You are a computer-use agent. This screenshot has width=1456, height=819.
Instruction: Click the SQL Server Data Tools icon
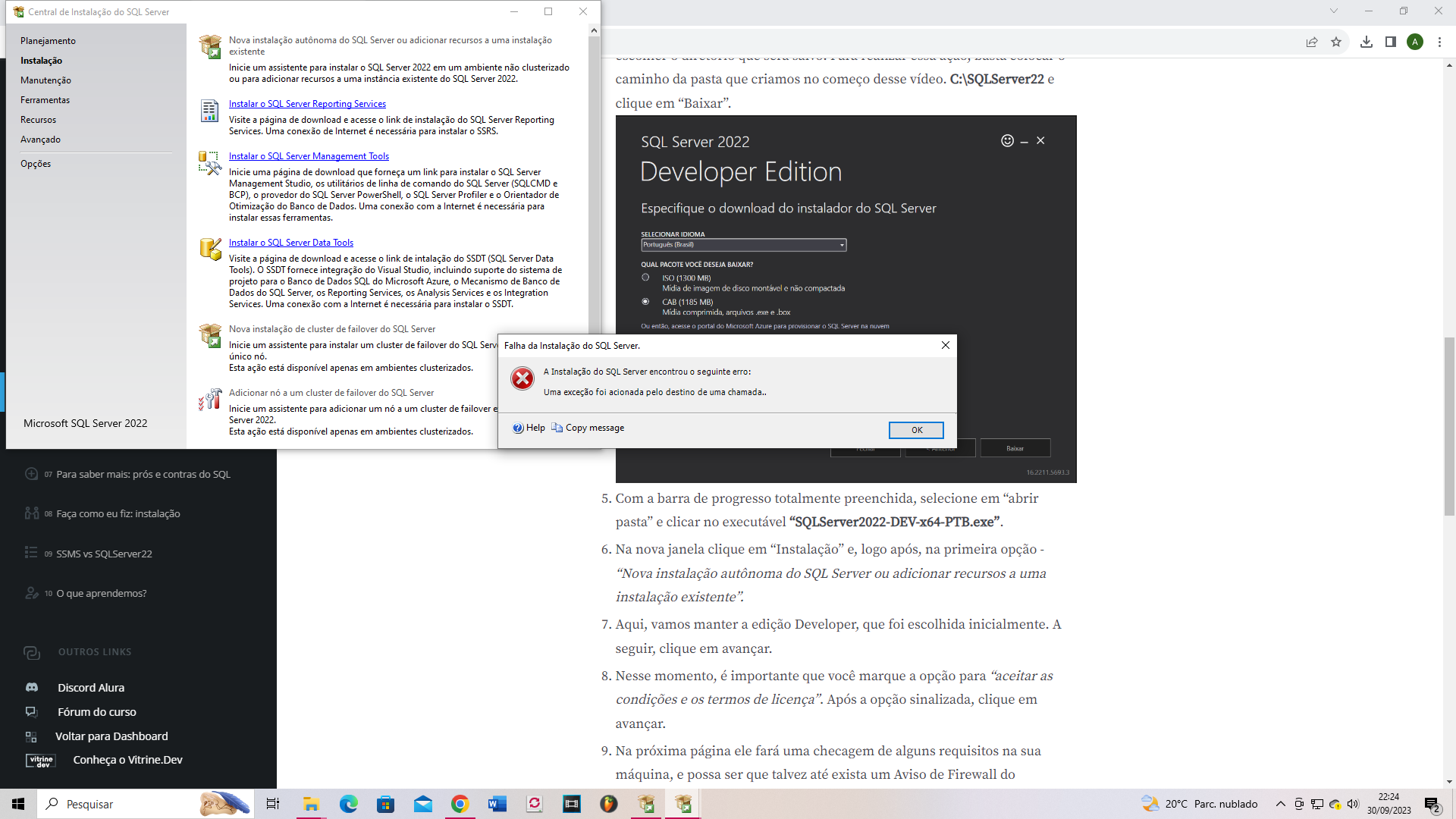pos(210,249)
